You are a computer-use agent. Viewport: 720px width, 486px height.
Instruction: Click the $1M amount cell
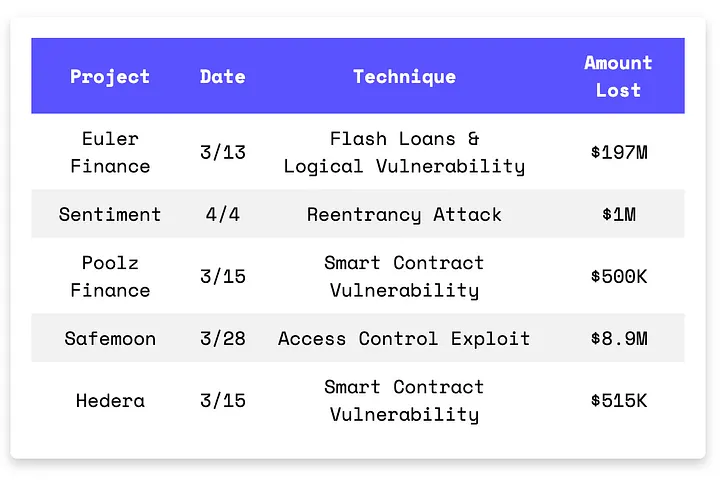pyautogui.click(x=619, y=215)
